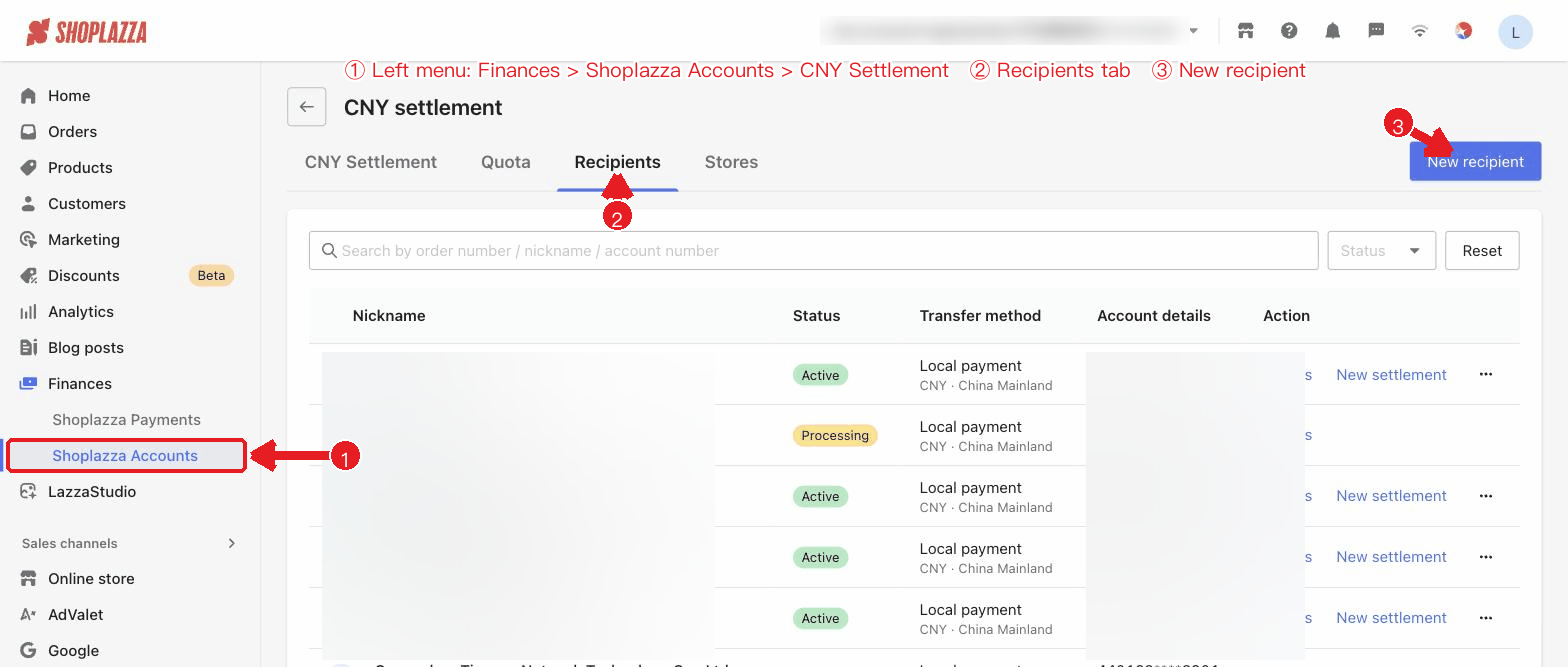This screenshot has height=667, width=1568.
Task: Switch to the Quota tab
Action: tap(506, 162)
